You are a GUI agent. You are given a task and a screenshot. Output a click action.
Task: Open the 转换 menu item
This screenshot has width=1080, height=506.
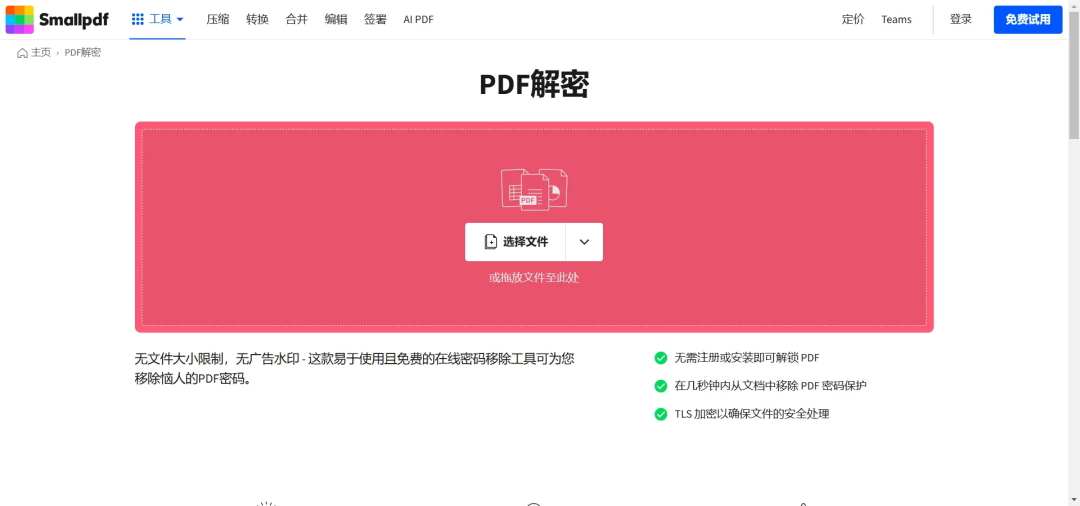[257, 19]
